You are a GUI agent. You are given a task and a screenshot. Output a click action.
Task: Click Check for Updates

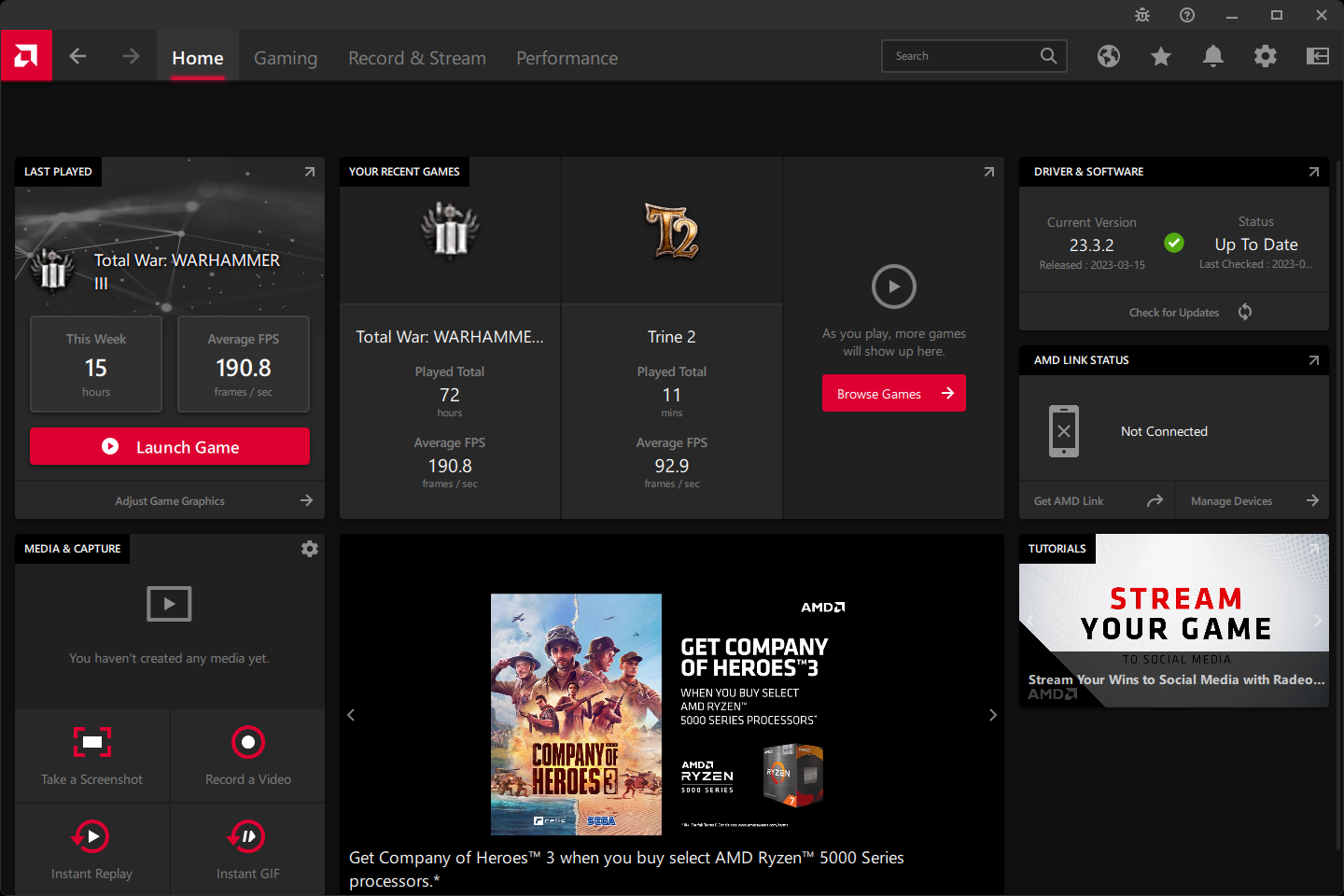point(1174,313)
